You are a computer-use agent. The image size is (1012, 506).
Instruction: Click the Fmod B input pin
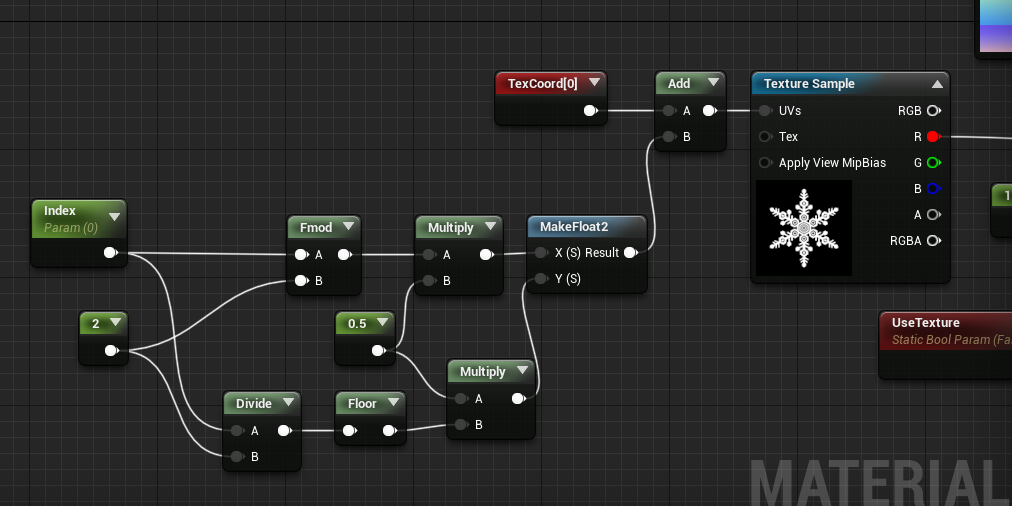coord(301,280)
